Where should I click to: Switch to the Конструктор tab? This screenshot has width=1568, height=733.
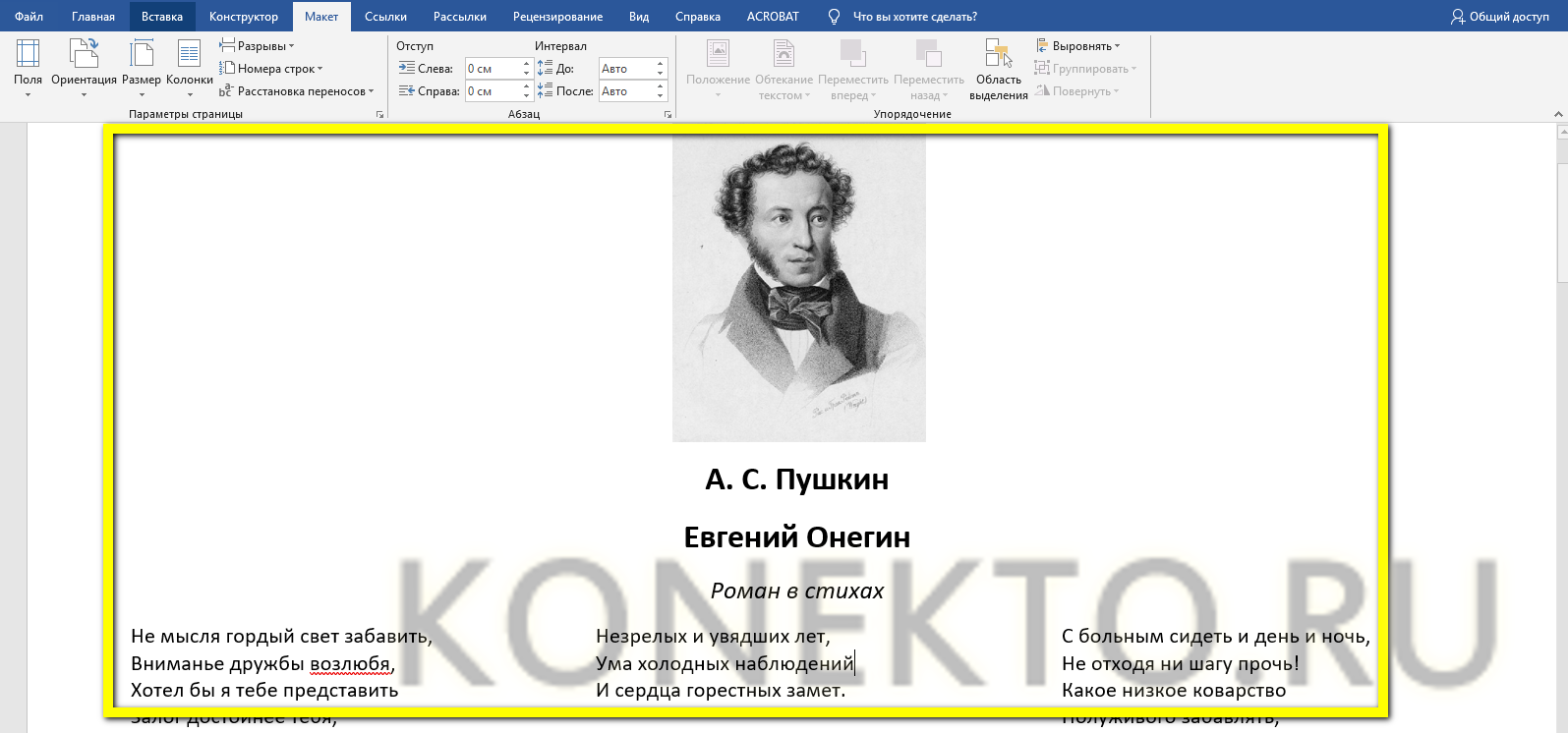click(244, 17)
